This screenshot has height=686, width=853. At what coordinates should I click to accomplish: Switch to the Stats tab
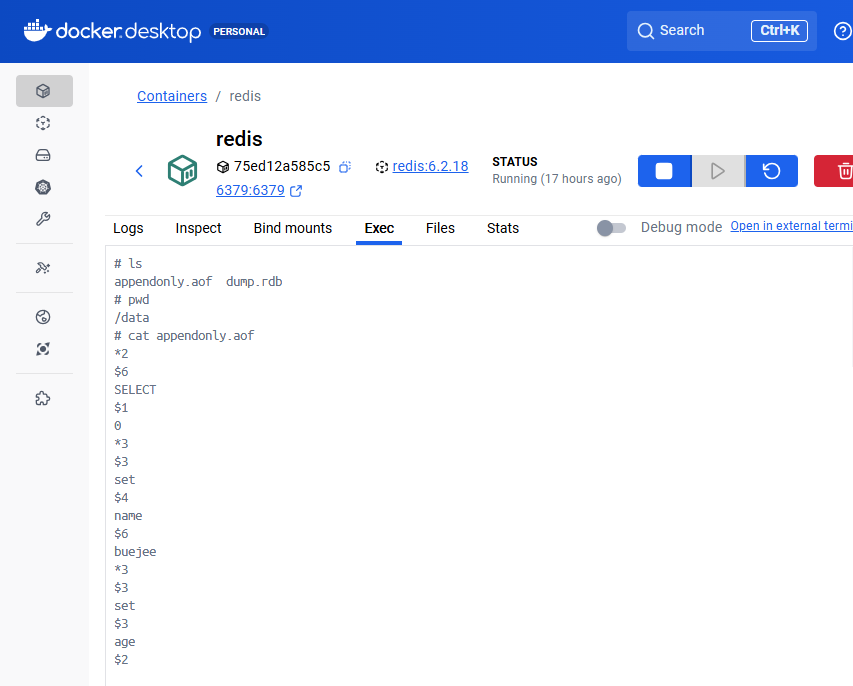(503, 228)
